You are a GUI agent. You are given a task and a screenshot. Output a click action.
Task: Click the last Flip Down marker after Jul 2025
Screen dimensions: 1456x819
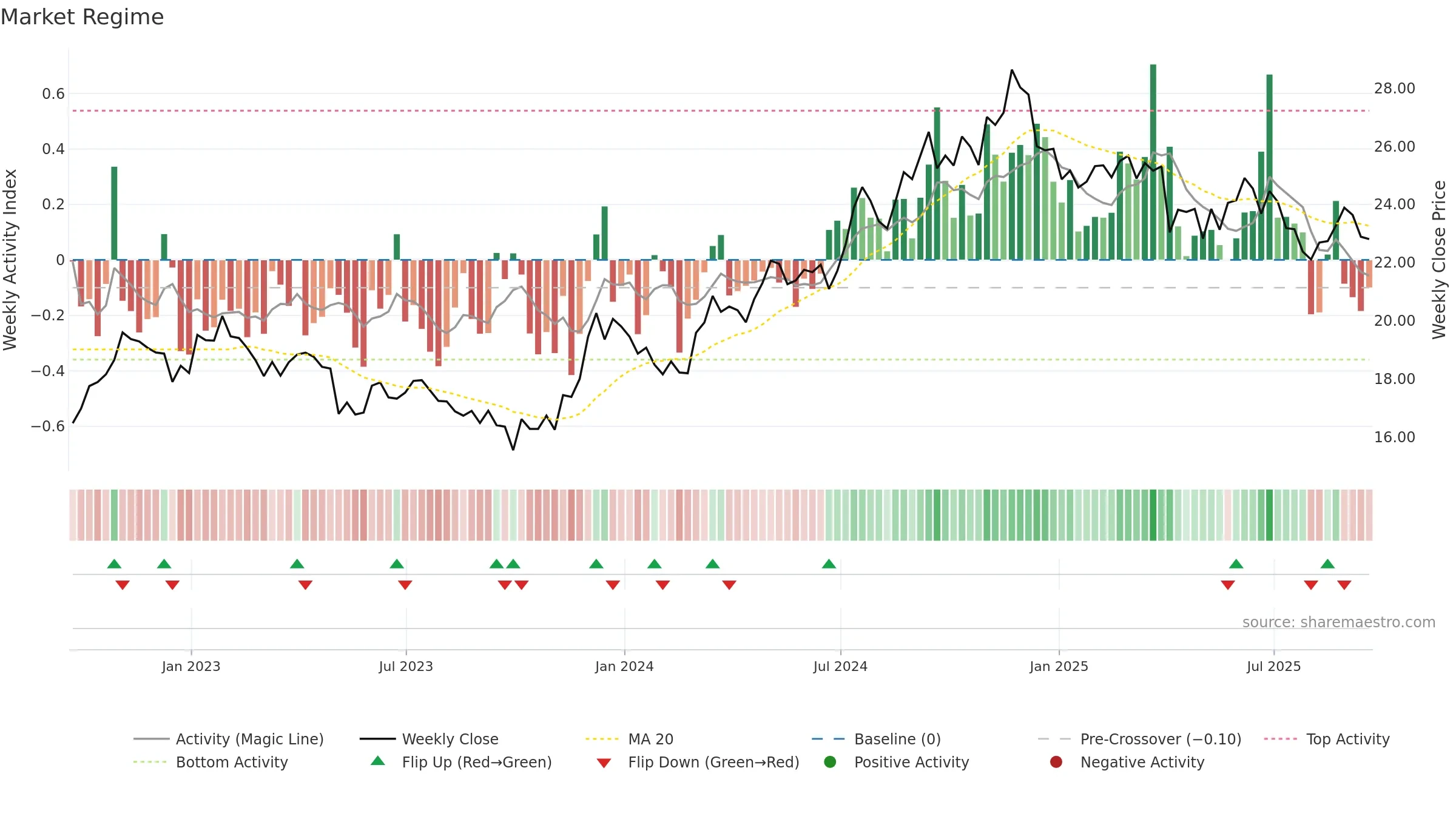coord(1344,585)
